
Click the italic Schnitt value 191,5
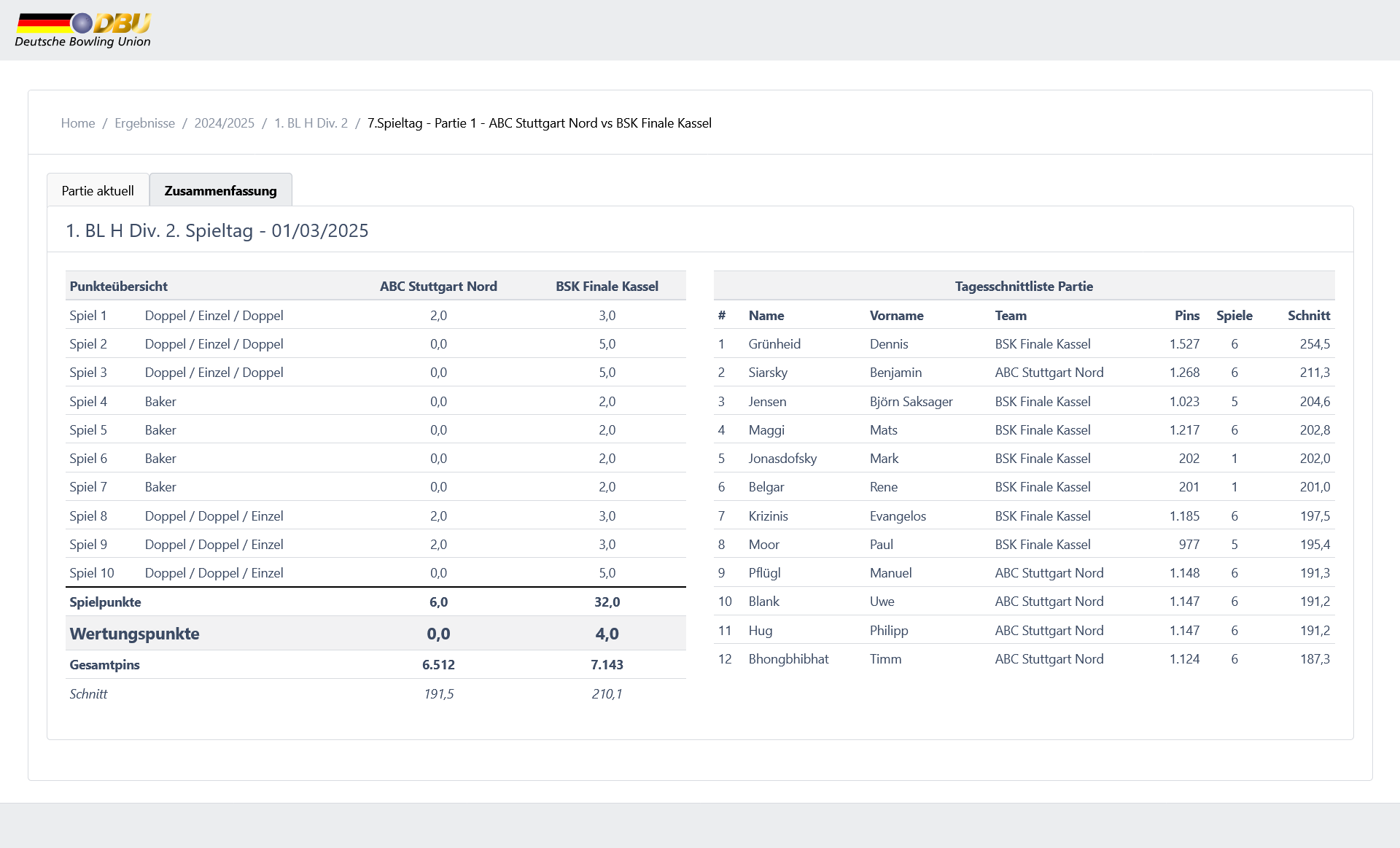[x=439, y=694]
